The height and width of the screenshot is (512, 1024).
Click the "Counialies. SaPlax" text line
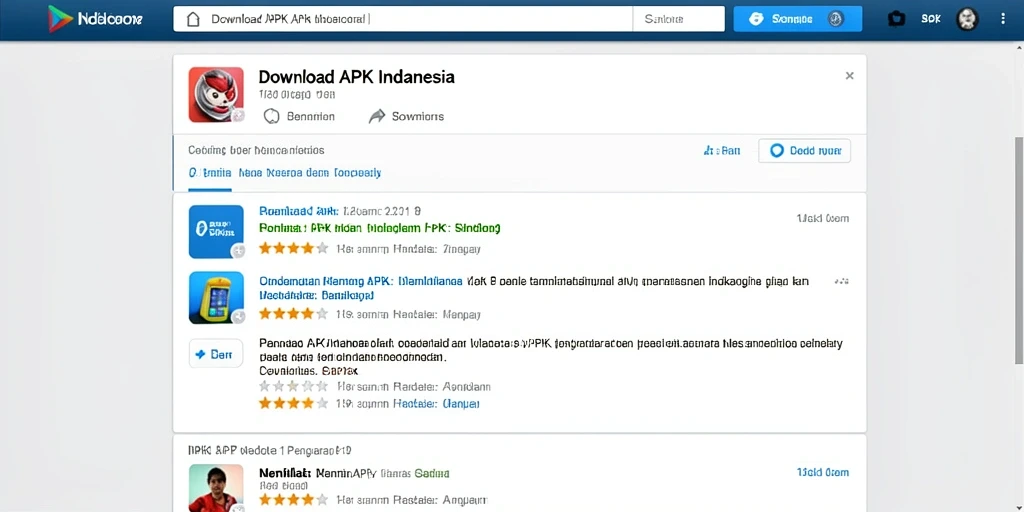[308, 370]
